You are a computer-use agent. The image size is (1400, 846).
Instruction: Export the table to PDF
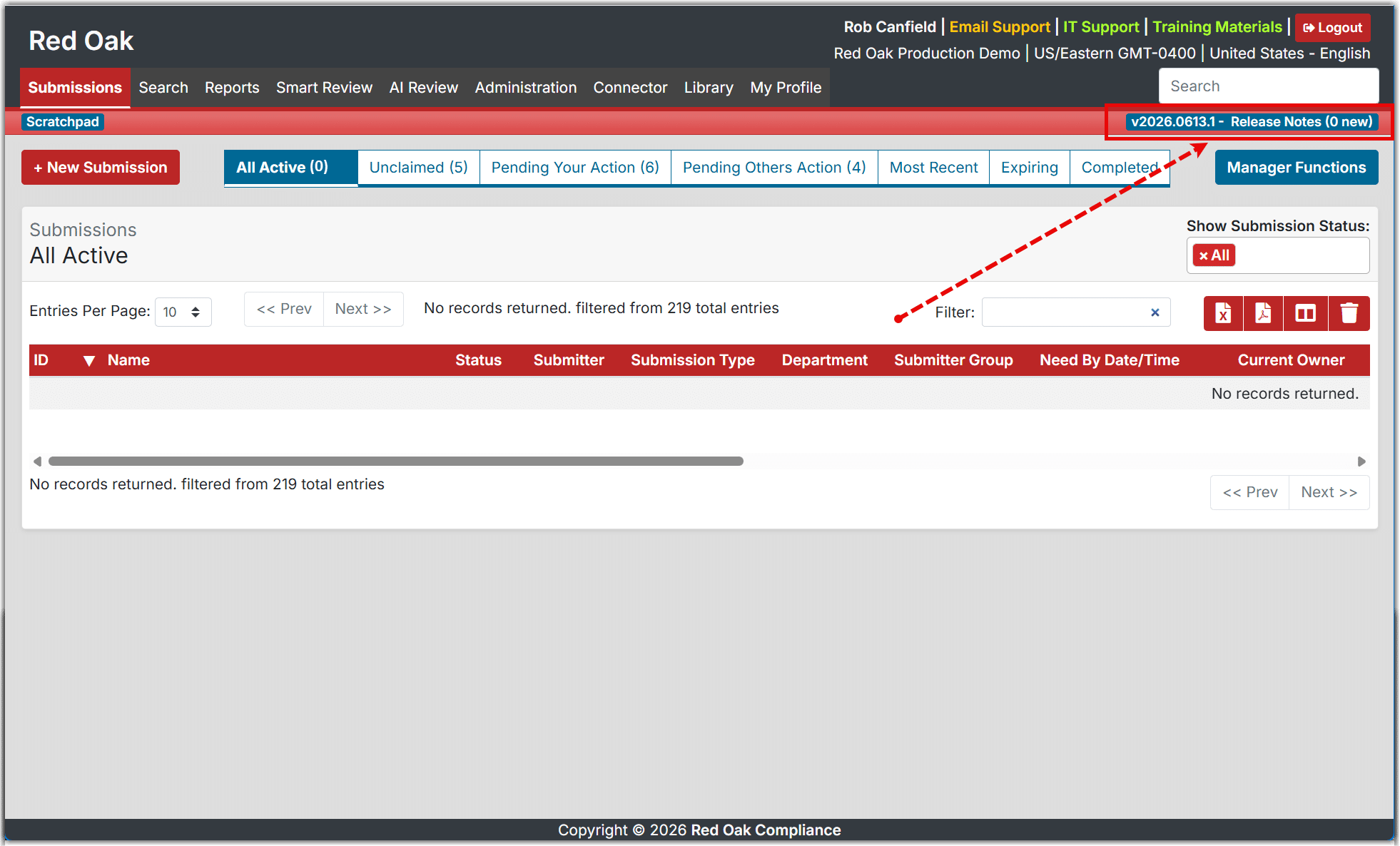(1263, 313)
